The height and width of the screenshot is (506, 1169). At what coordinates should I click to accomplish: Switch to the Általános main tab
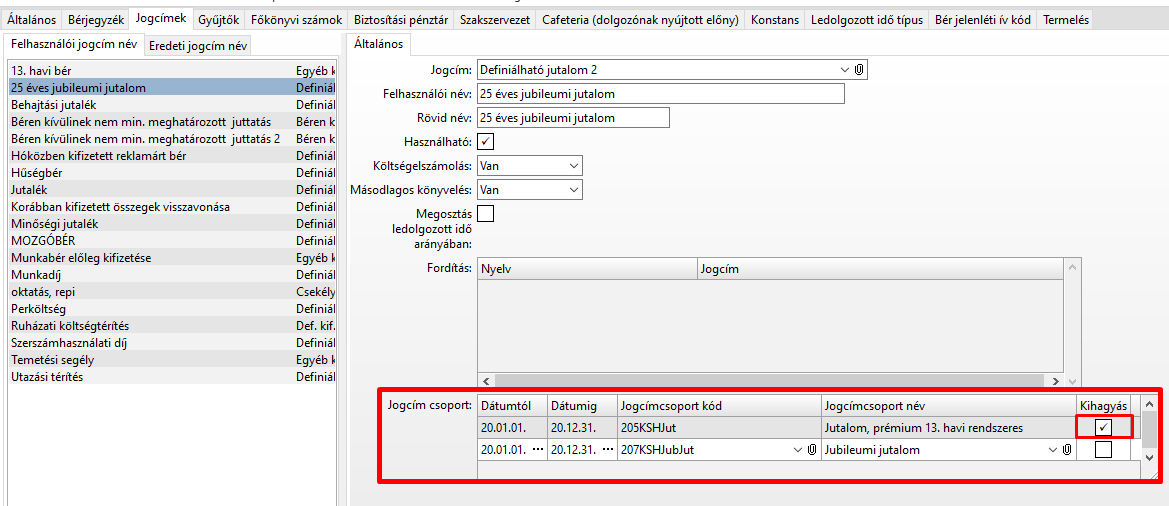pos(30,20)
